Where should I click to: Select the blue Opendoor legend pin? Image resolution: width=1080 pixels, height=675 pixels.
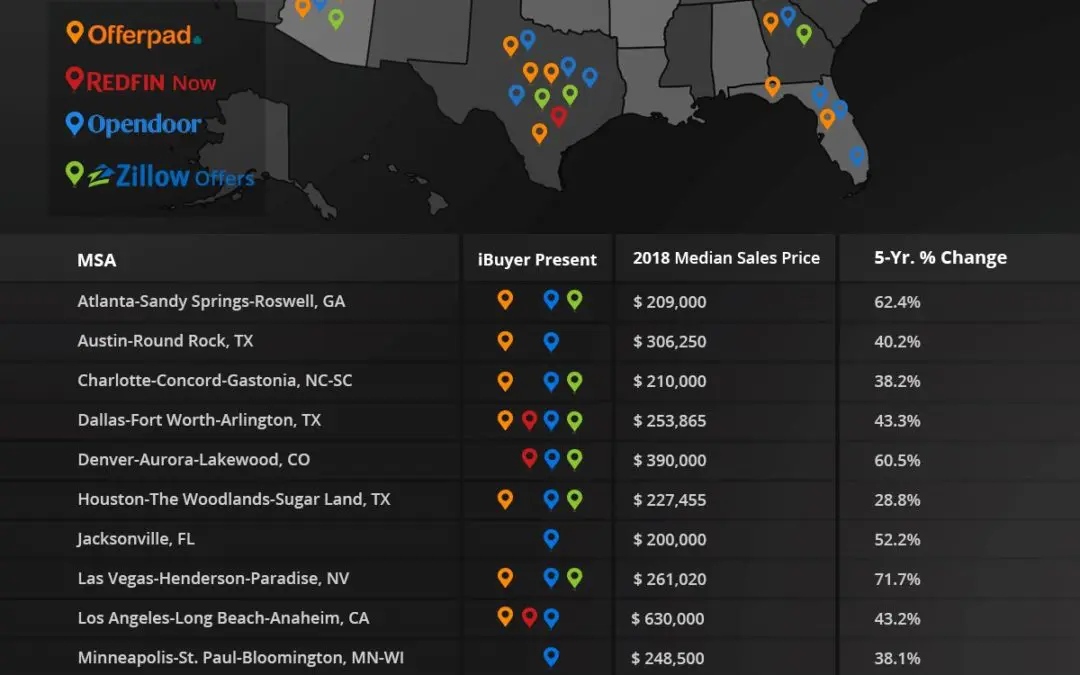point(74,123)
